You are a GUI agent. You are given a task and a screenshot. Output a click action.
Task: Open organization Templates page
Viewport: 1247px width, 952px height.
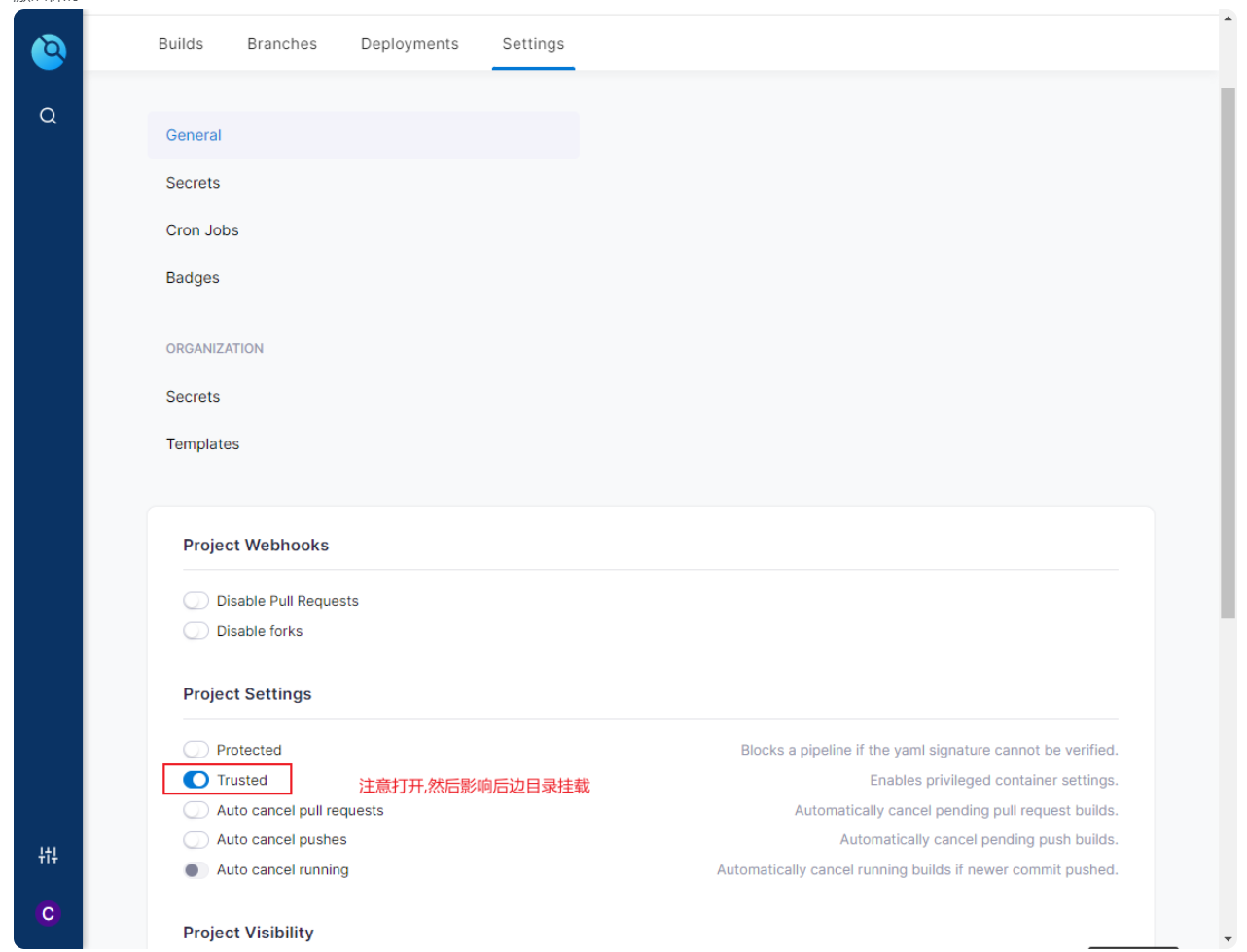pyautogui.click(x=202, y=444)
